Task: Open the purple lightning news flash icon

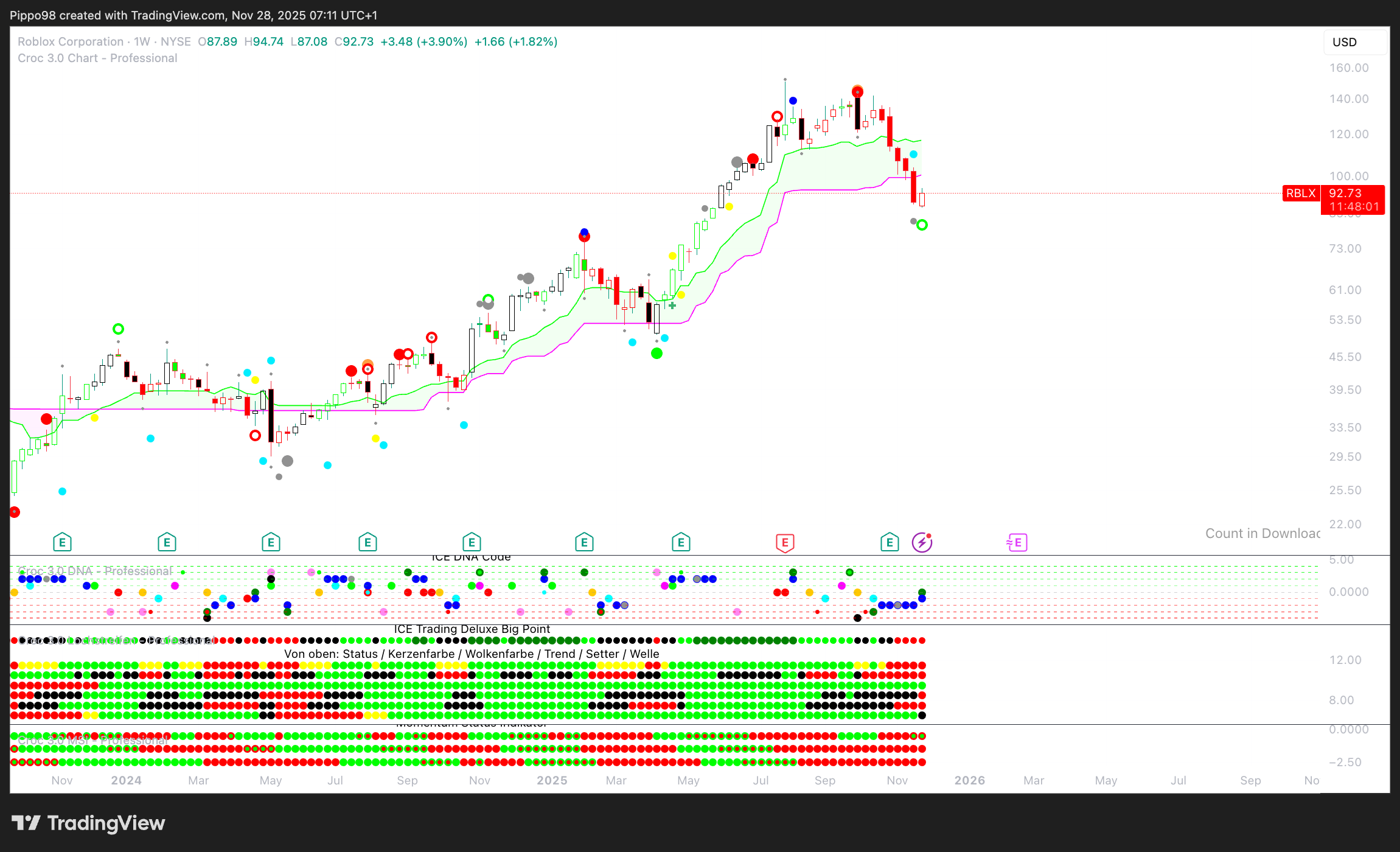Action: click(x=922, y=542)
